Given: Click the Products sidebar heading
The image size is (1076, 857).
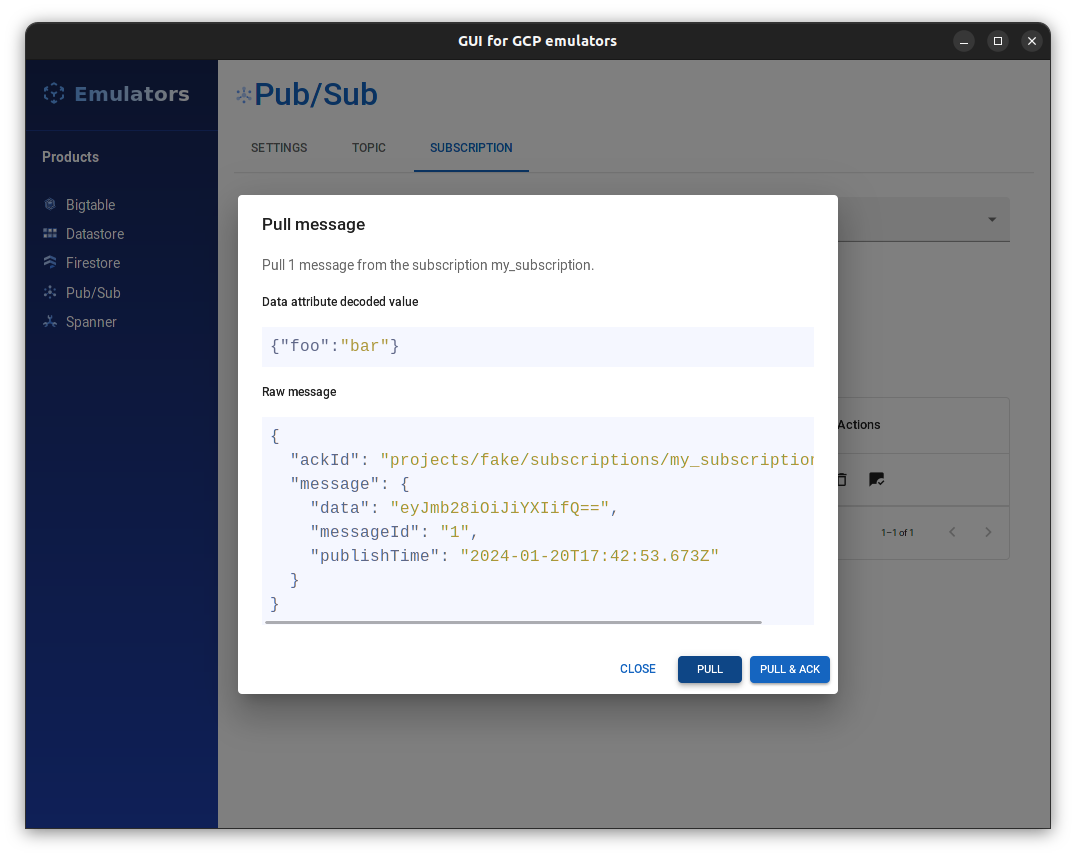Looking at the screenshot, I should point(70,156).
